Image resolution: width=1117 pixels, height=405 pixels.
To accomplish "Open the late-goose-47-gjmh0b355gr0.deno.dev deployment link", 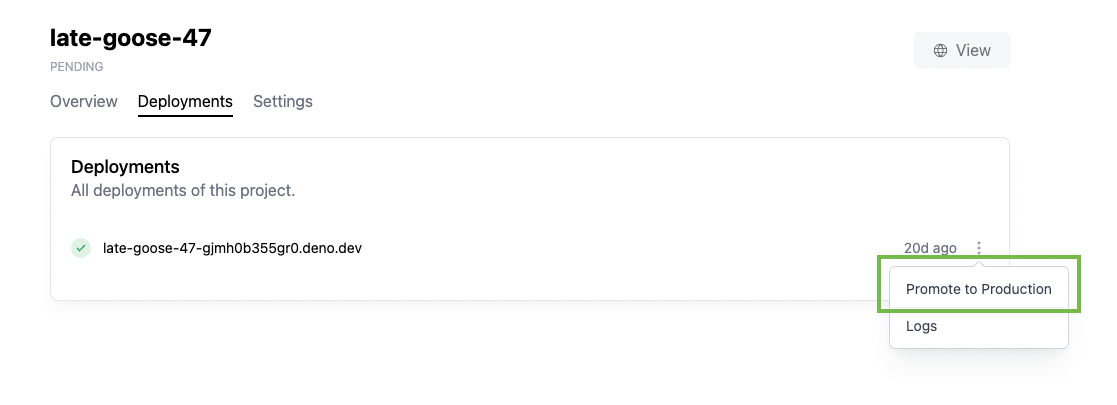I will click(x=232, y=248).
